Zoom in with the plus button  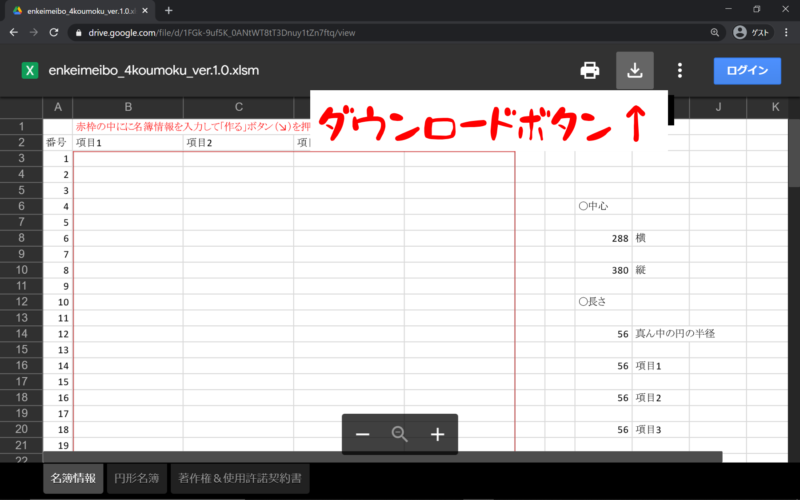click(437, 434)
